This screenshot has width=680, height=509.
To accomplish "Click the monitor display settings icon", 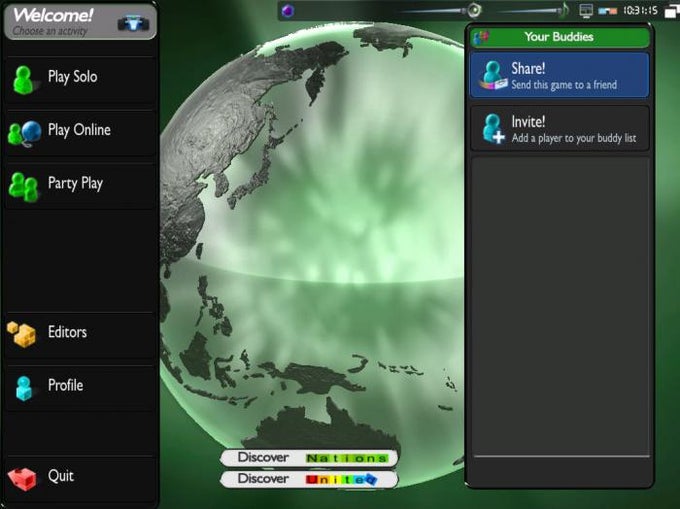I will pyautogui.click(x=586, y=10).
